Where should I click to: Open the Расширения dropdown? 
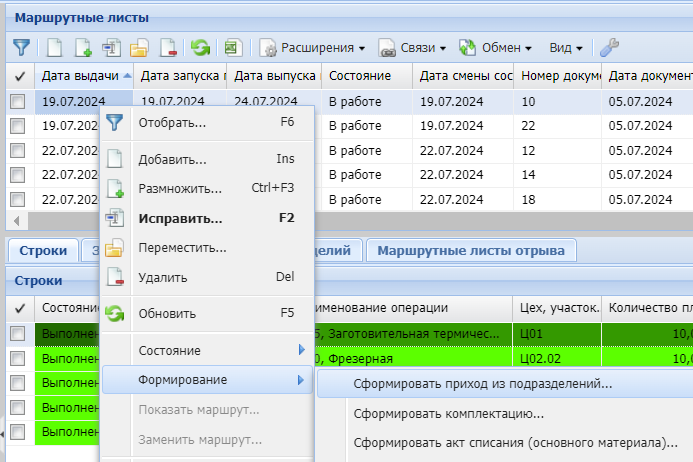[313, 47]
